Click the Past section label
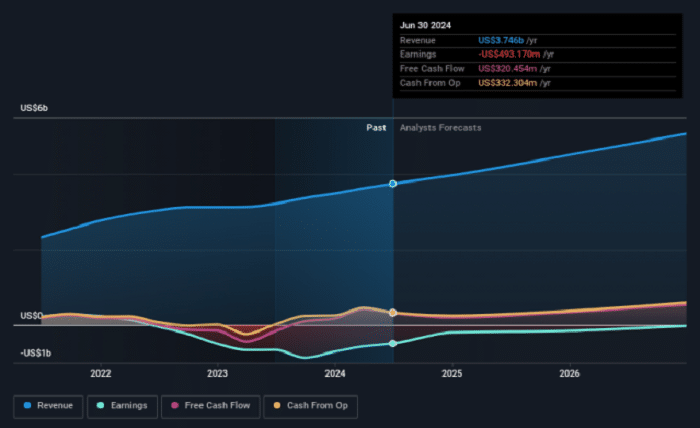The width and height of the screenshot is (700, 428). pos(376,128)
